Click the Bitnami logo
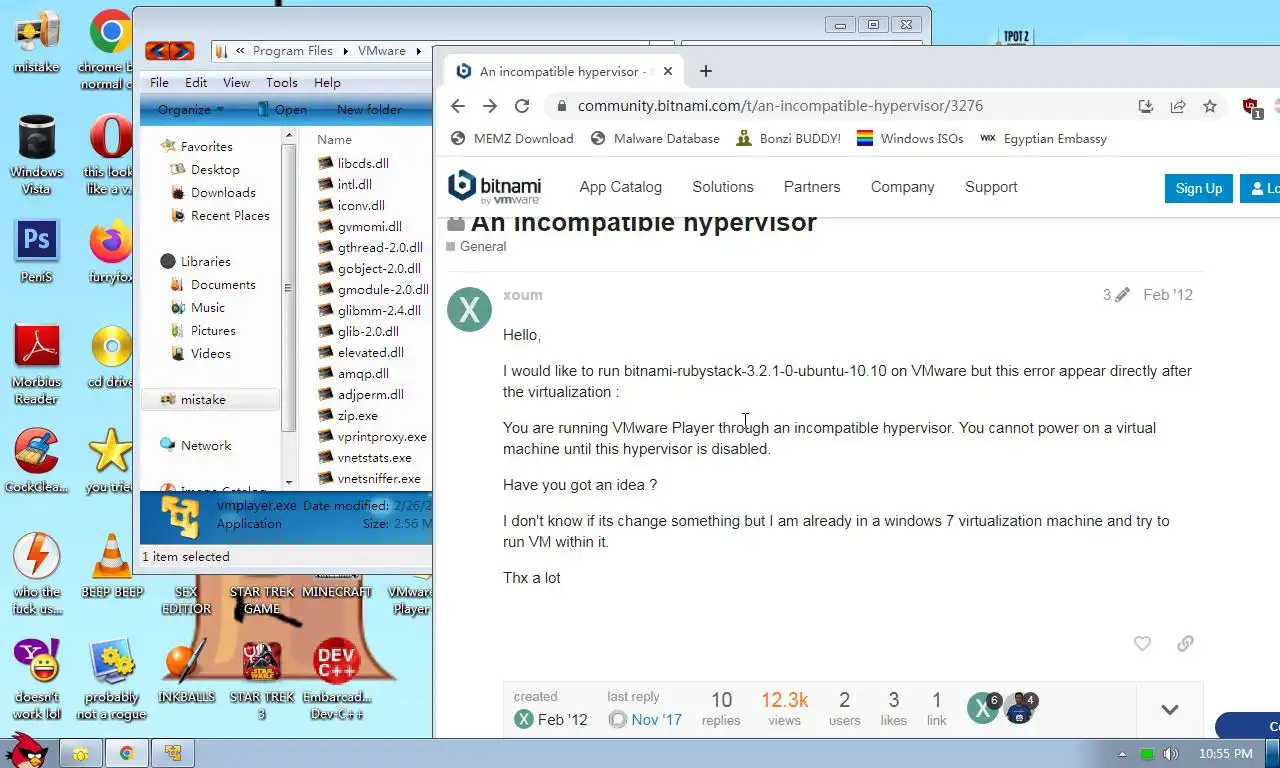Image resolution: width=1280 pixels, height=768 pixels. (x=495, y=187)
